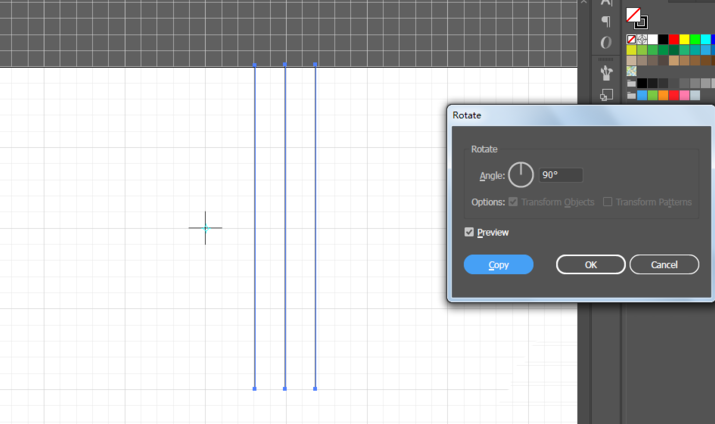Open the Paragraph panel icon
The image size is (715, 424).
[606, 21]
